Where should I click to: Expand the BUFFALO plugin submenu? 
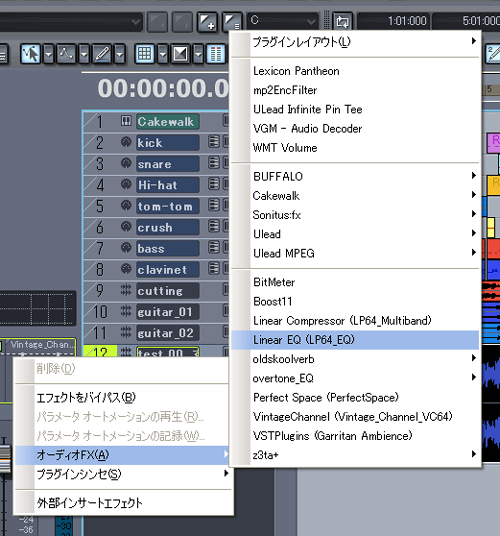[355, 176]
